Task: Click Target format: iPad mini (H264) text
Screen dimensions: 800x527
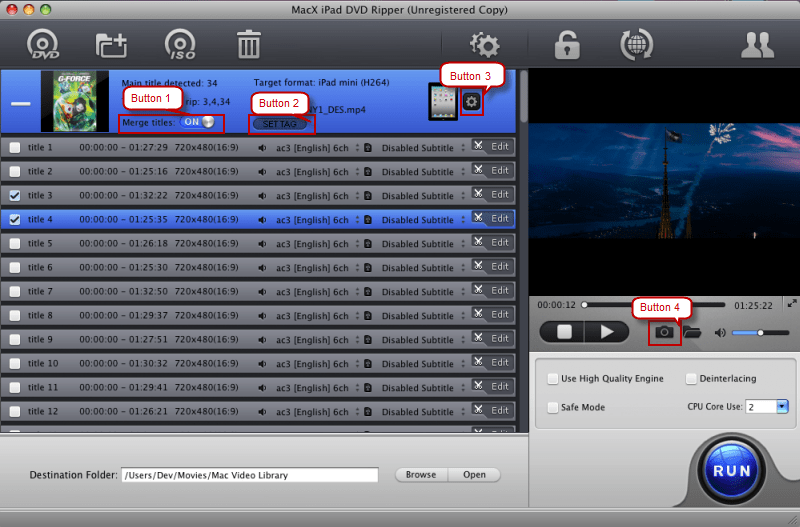Action: click(321, 82)
